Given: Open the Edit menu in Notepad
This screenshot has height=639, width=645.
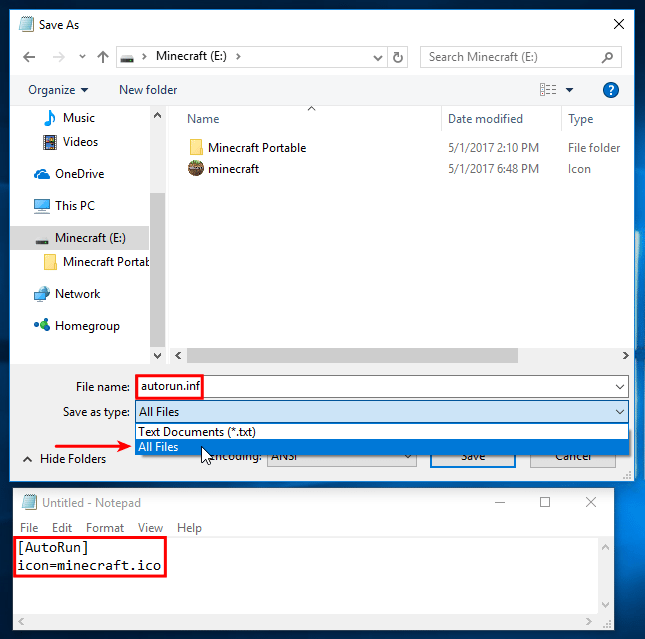Looking at the screenshot, I should point(62,527).
